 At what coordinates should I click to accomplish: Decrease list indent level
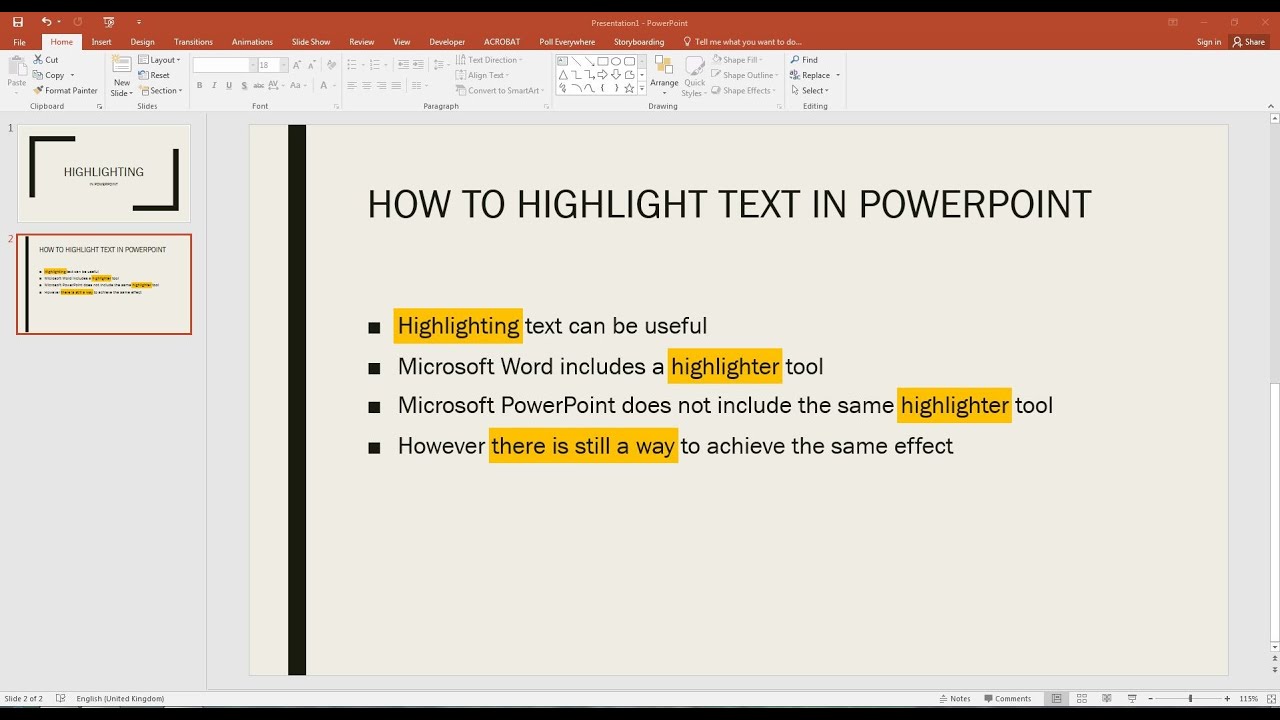(x=402, y=64)
